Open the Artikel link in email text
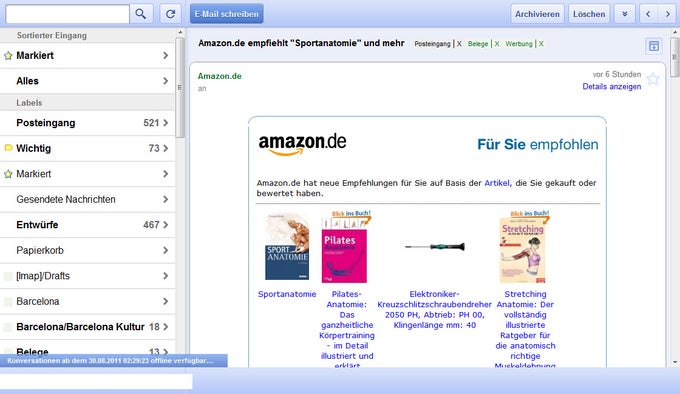 tap(497, 183)
